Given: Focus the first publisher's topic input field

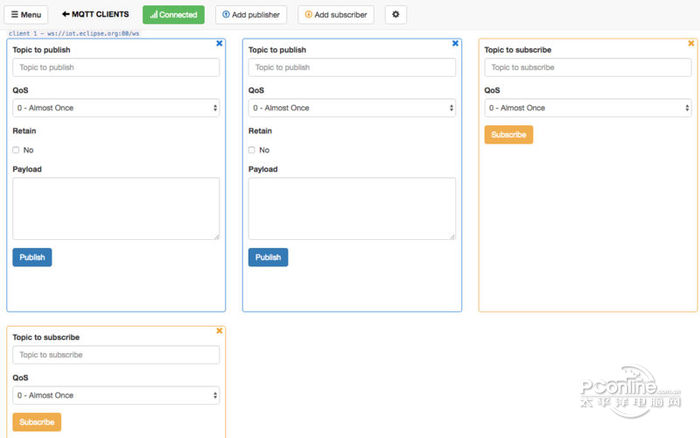Looking at the screenshot, I should pyautogui.click(x=116, y=68).
